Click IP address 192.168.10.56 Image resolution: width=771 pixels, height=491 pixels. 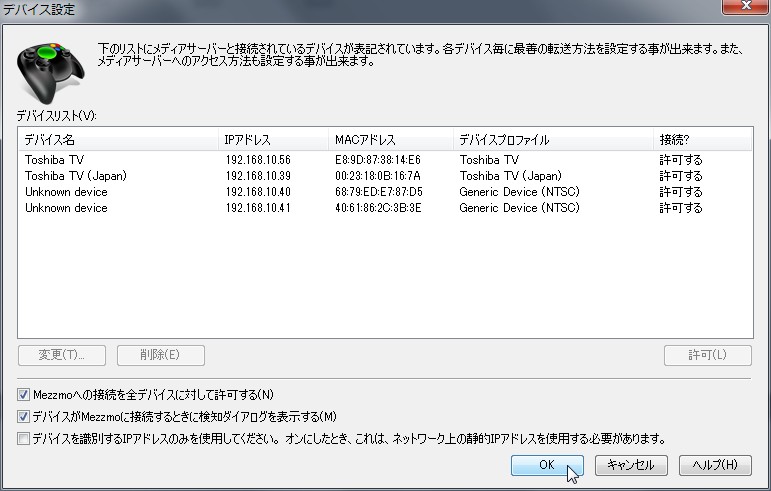[x=258, y=160]
